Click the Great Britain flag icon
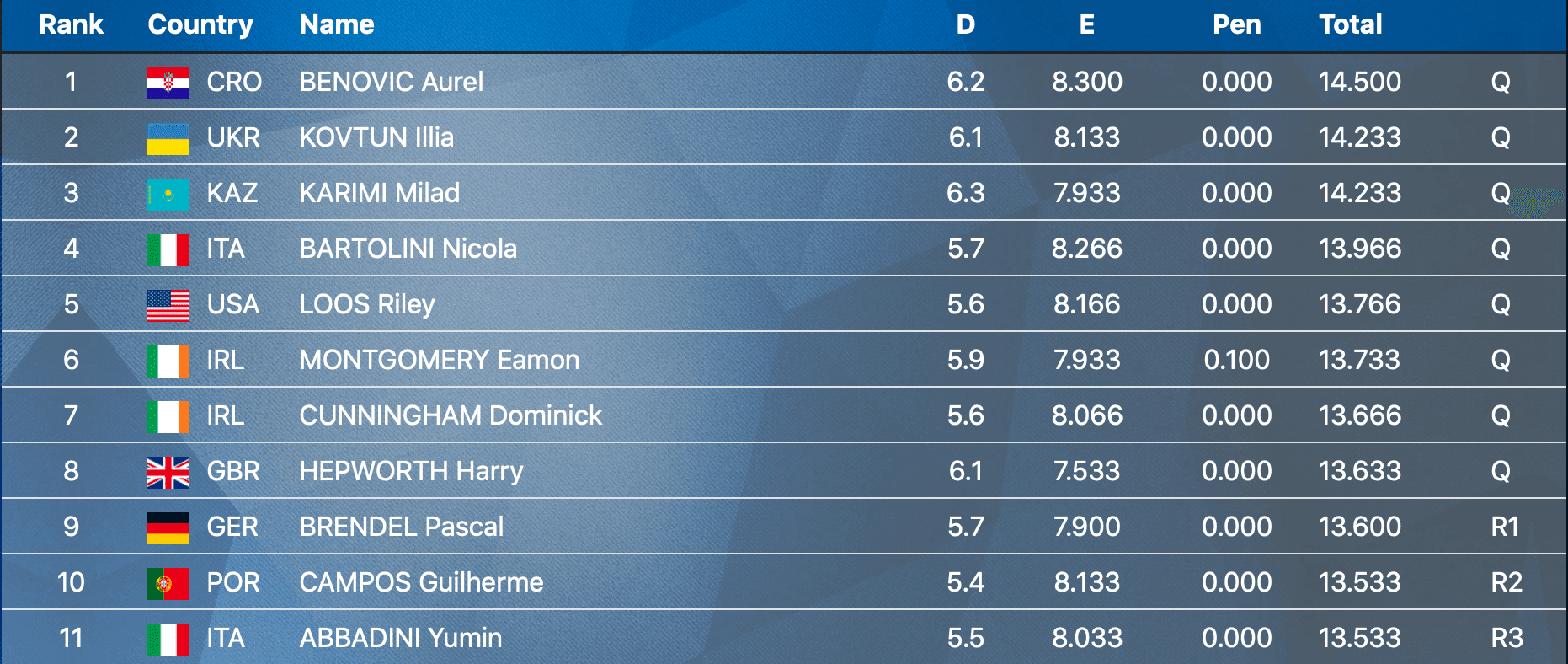 click(x=168, y=472)
